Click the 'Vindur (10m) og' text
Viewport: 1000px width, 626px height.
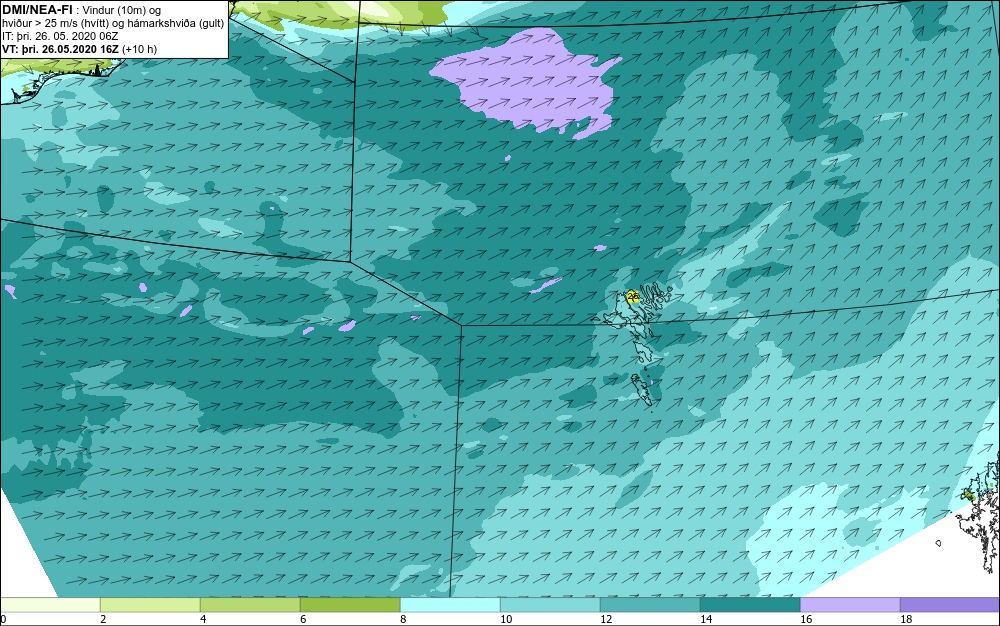coord(122,10)
